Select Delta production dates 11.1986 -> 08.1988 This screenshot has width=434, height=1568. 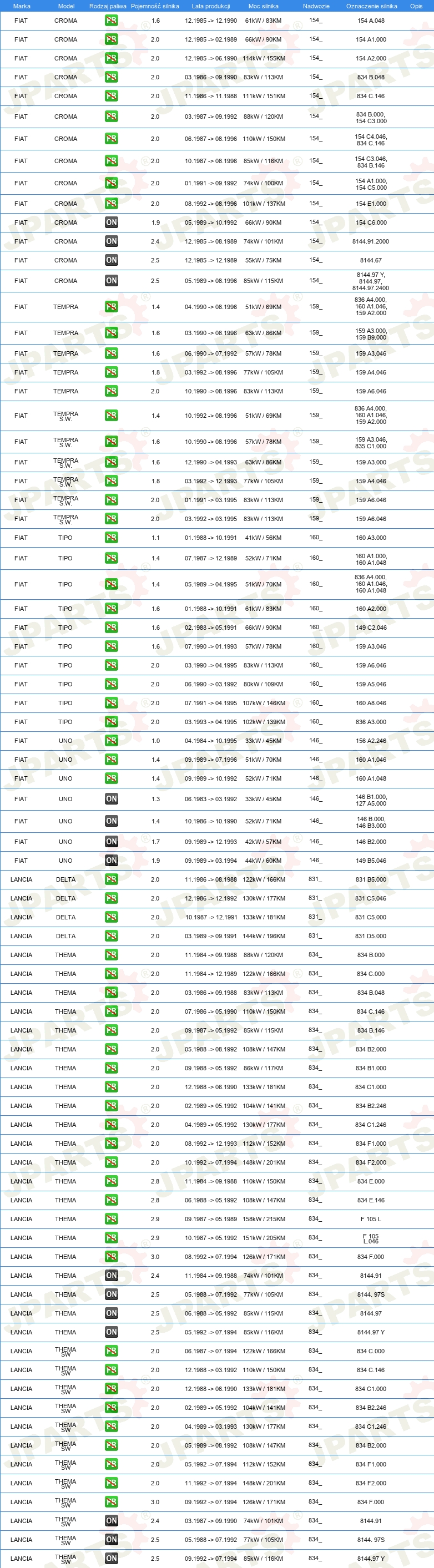tap(210, 879)
